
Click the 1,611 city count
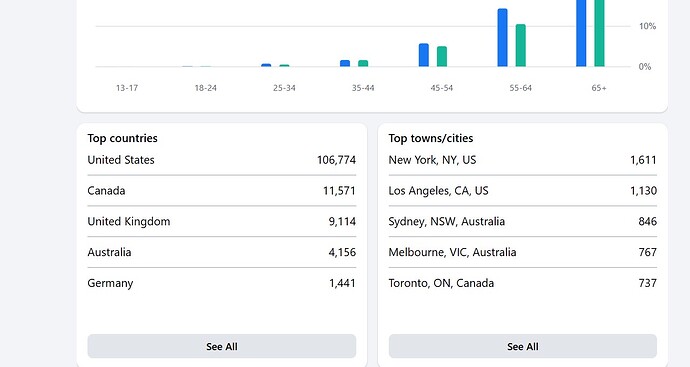pos(643,160)
